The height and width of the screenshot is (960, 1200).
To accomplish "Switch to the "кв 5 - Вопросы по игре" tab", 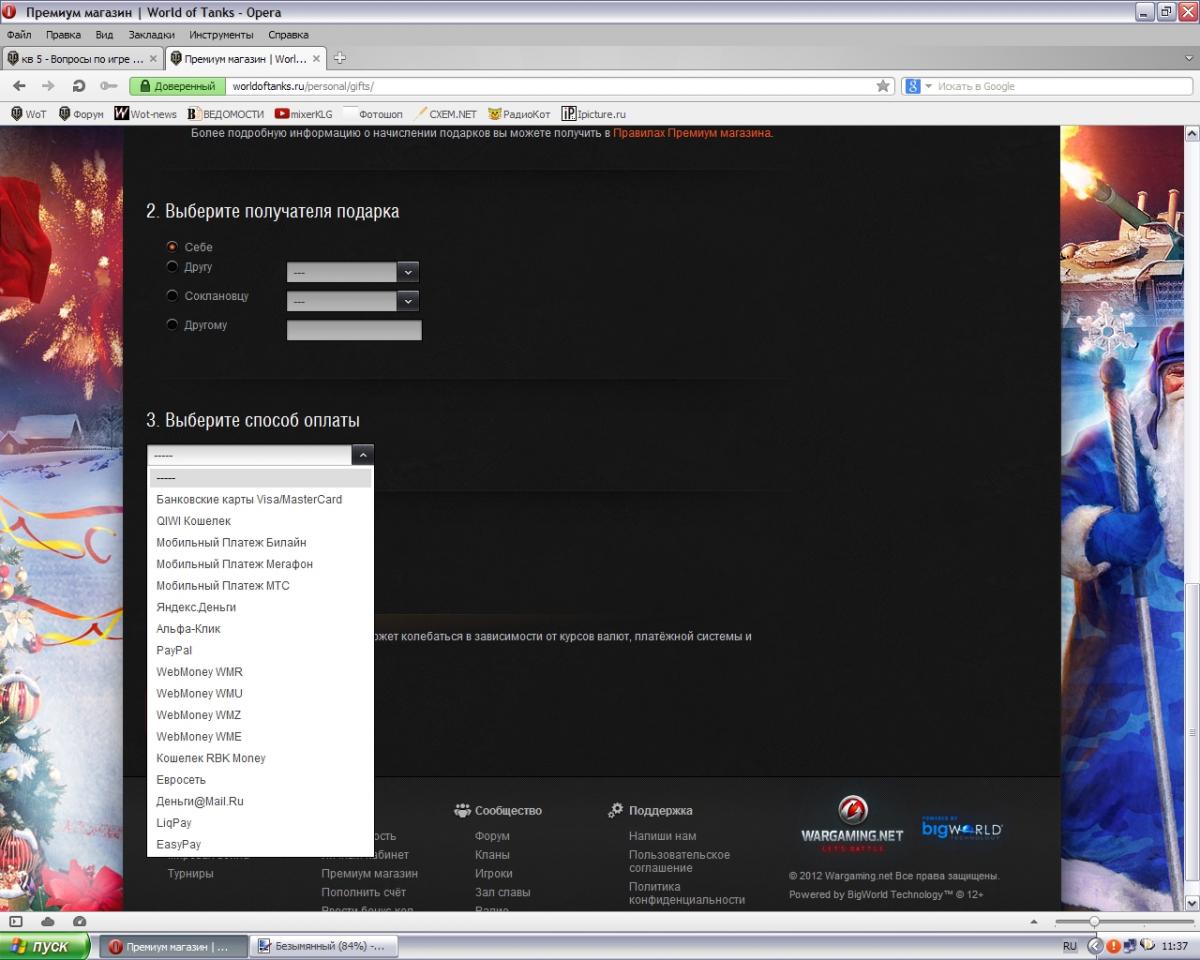I will pos(82,58).
